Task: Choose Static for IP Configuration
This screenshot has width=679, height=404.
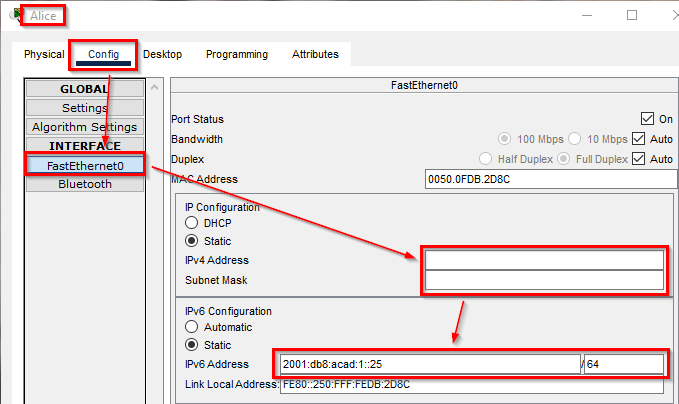Action: (x=191, y=240)
